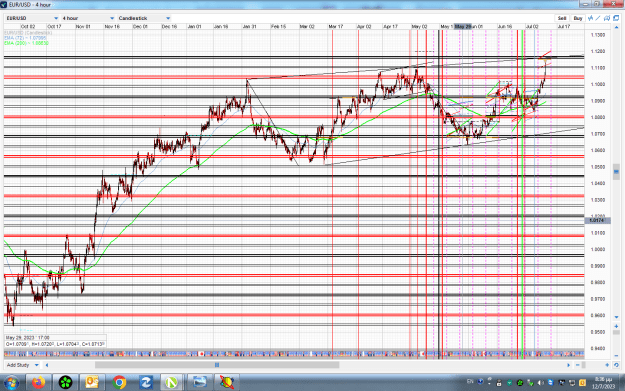Click network tray icon
The image size is (625, 391).
(572, 383)
